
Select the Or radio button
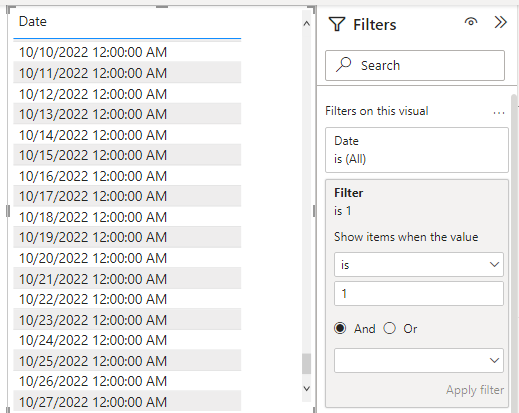point(389,328)
